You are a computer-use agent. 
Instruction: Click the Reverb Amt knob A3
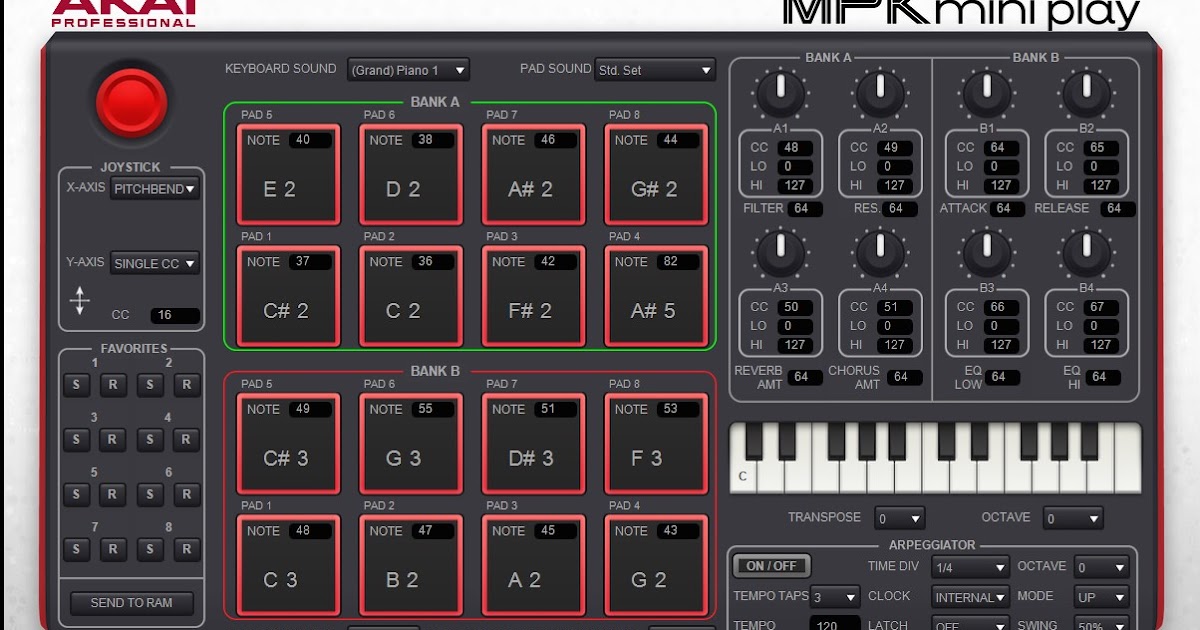[780, 253]
